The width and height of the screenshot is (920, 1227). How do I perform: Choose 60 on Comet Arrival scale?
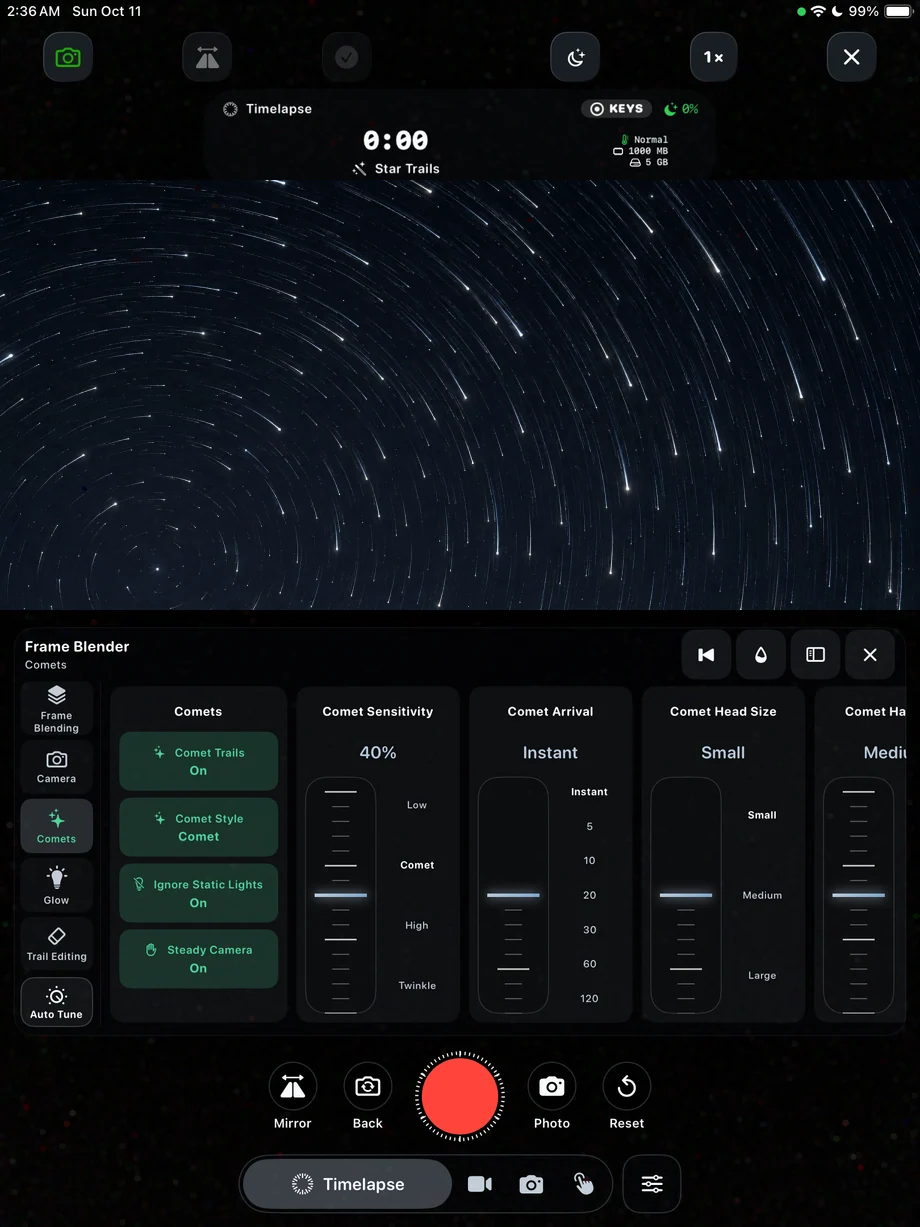pos(589,964)
